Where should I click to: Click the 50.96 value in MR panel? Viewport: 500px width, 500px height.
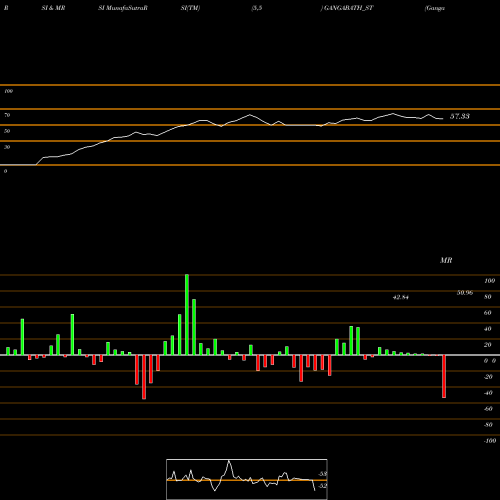click(465, 293)
